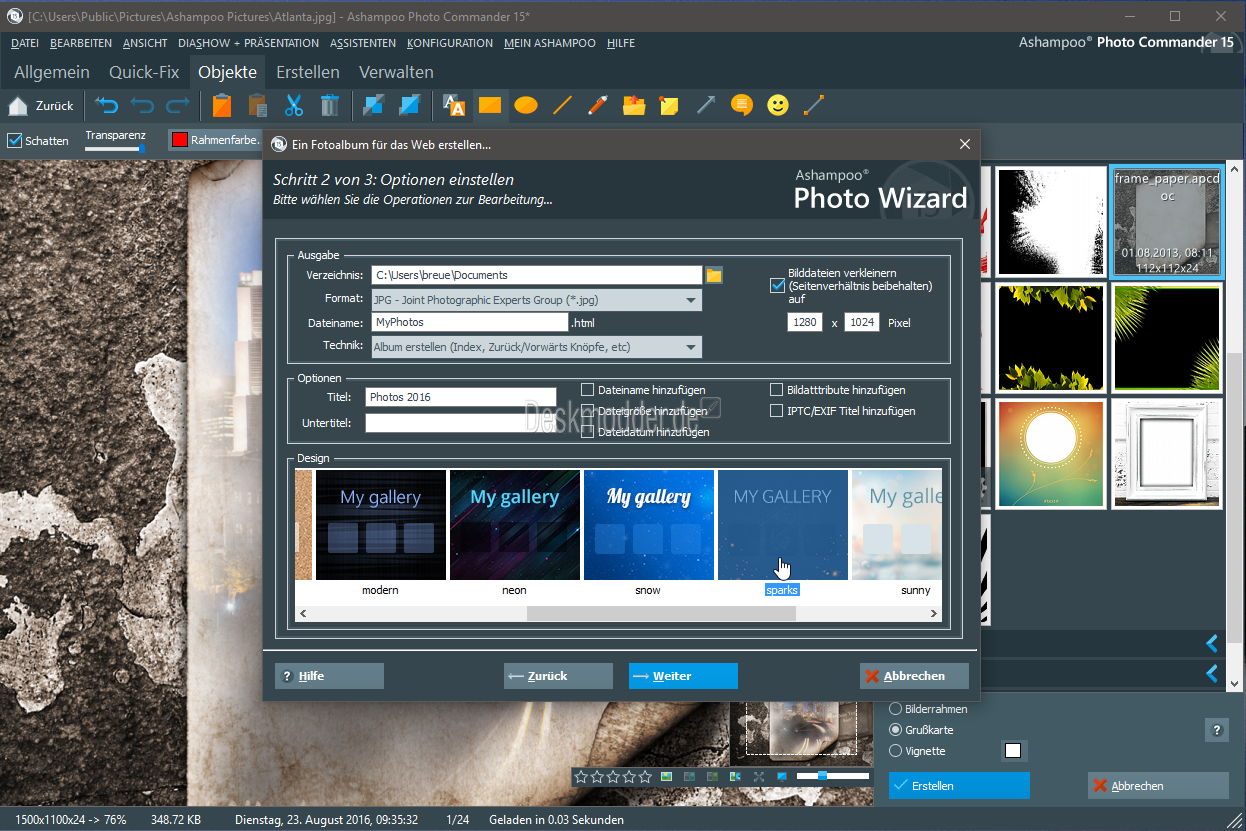Click the paste clipboard icon
Screen dimensions: 1246x831
point(222,105)
